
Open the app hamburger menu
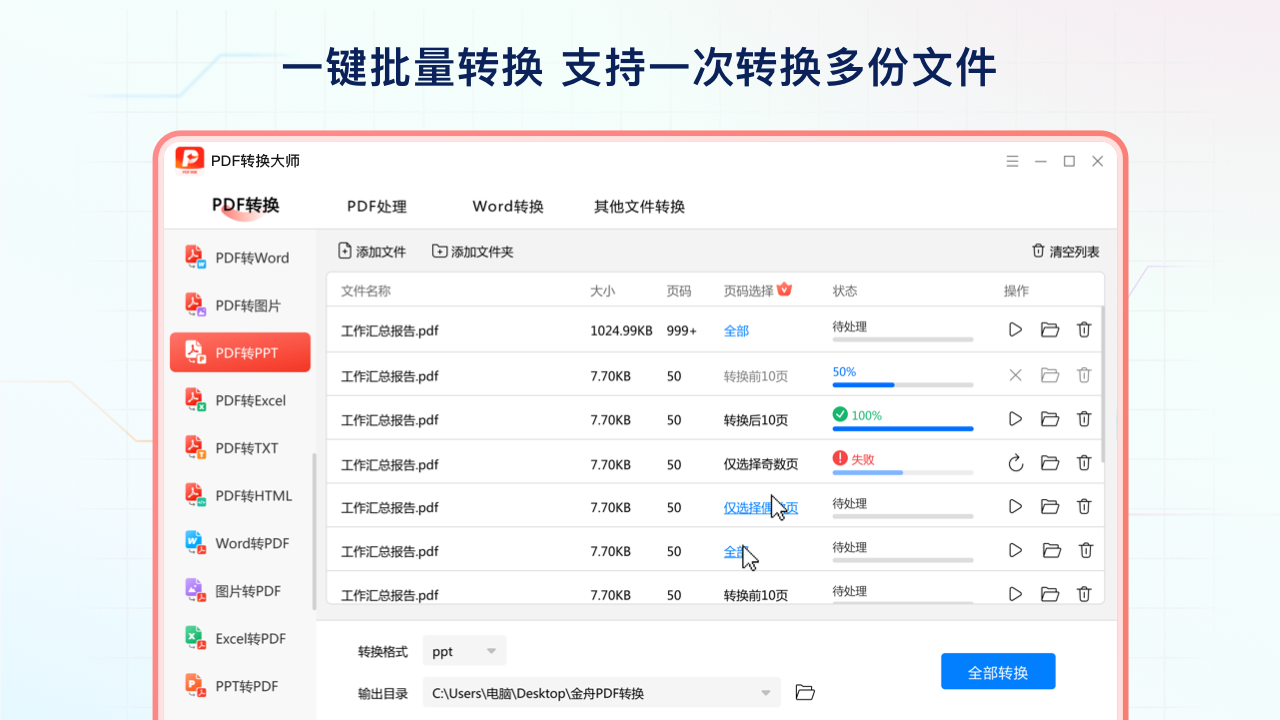tap(1012, 160)
